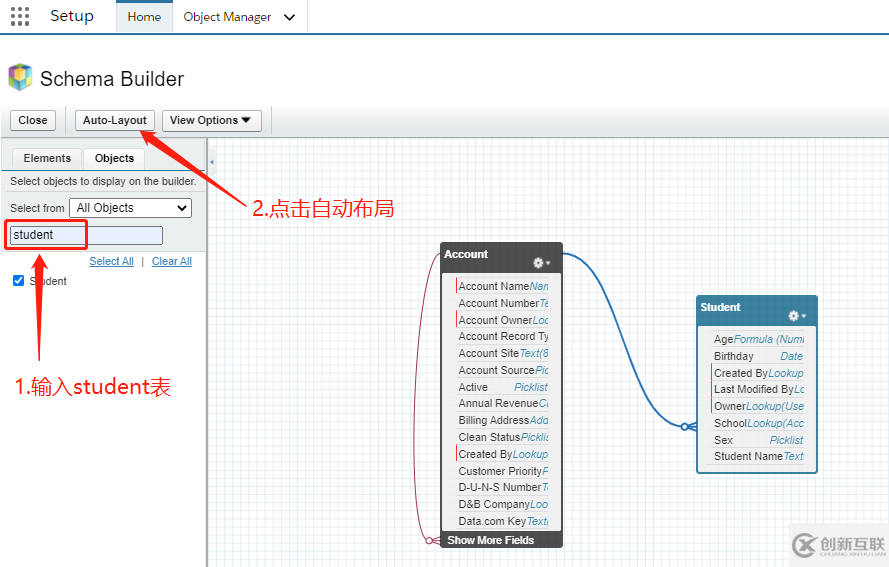Open the Object Manager tab
889x567 pixels.
227,17
